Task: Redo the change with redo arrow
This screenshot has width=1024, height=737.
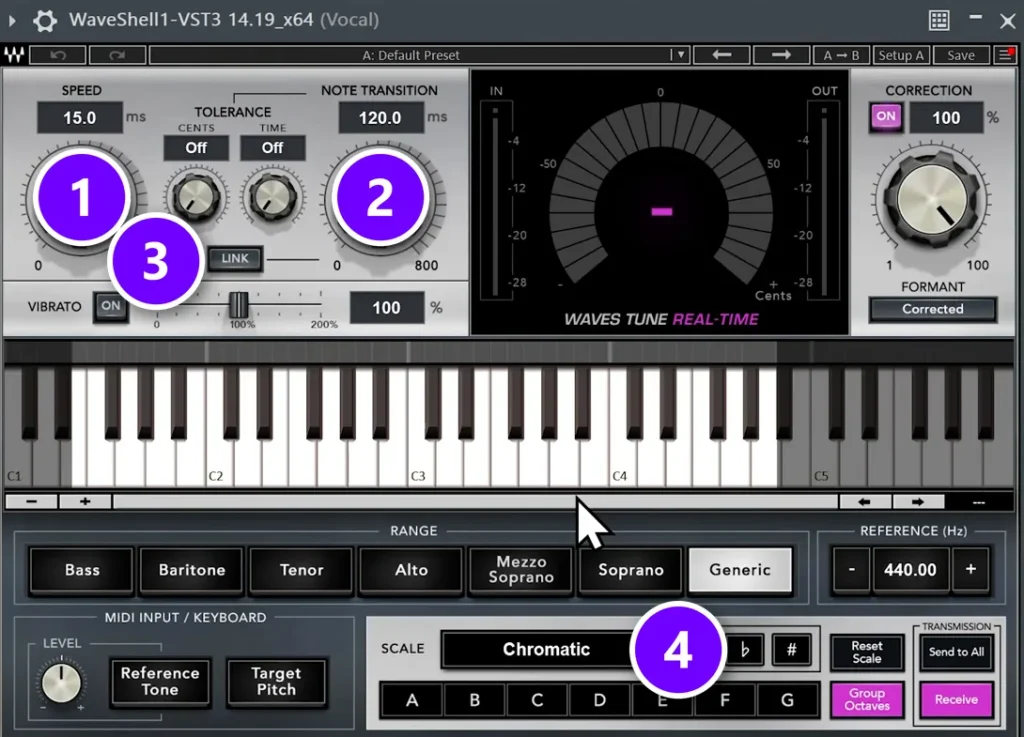Action: pos(117,55)
